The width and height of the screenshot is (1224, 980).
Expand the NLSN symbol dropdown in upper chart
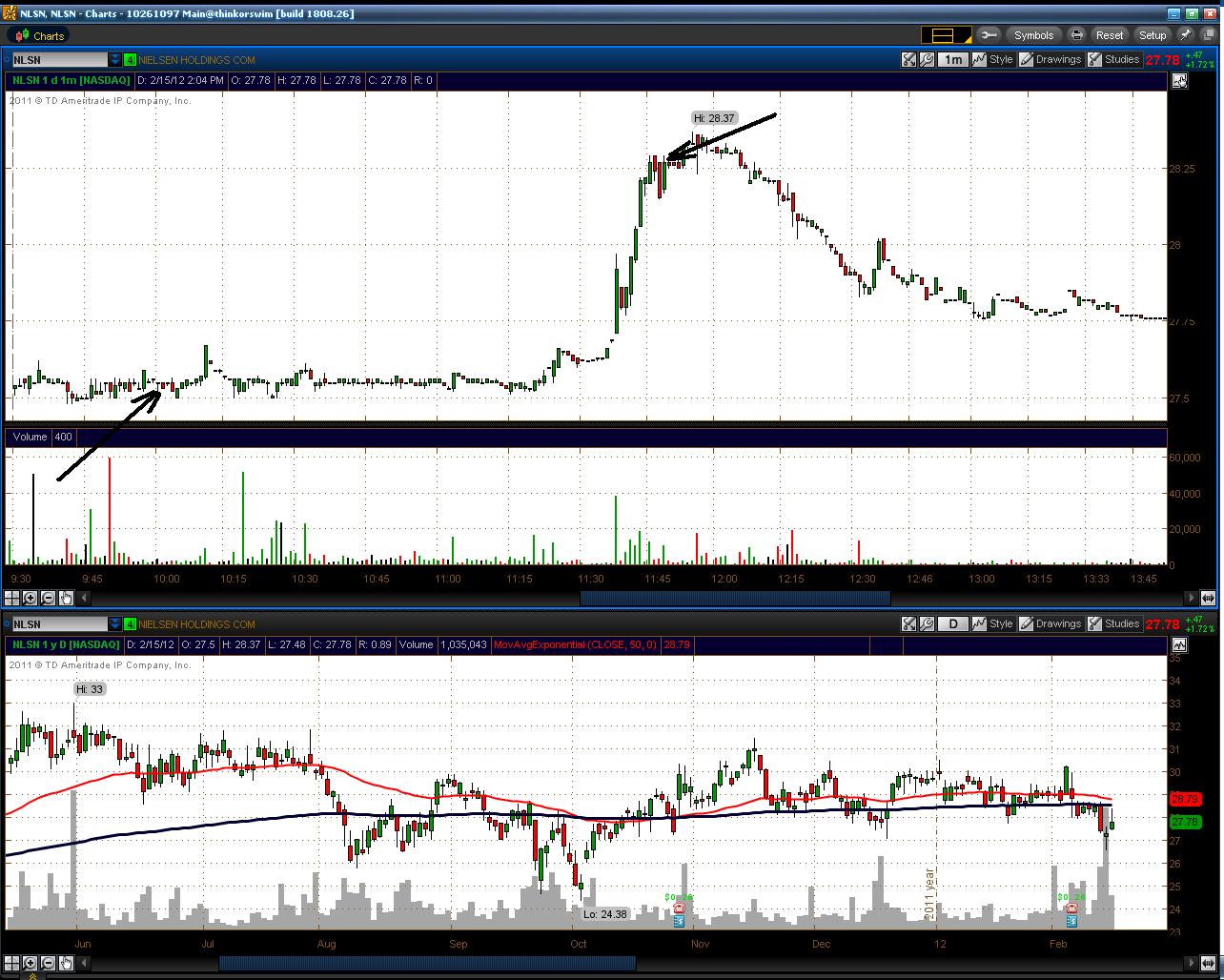(115, 59)
